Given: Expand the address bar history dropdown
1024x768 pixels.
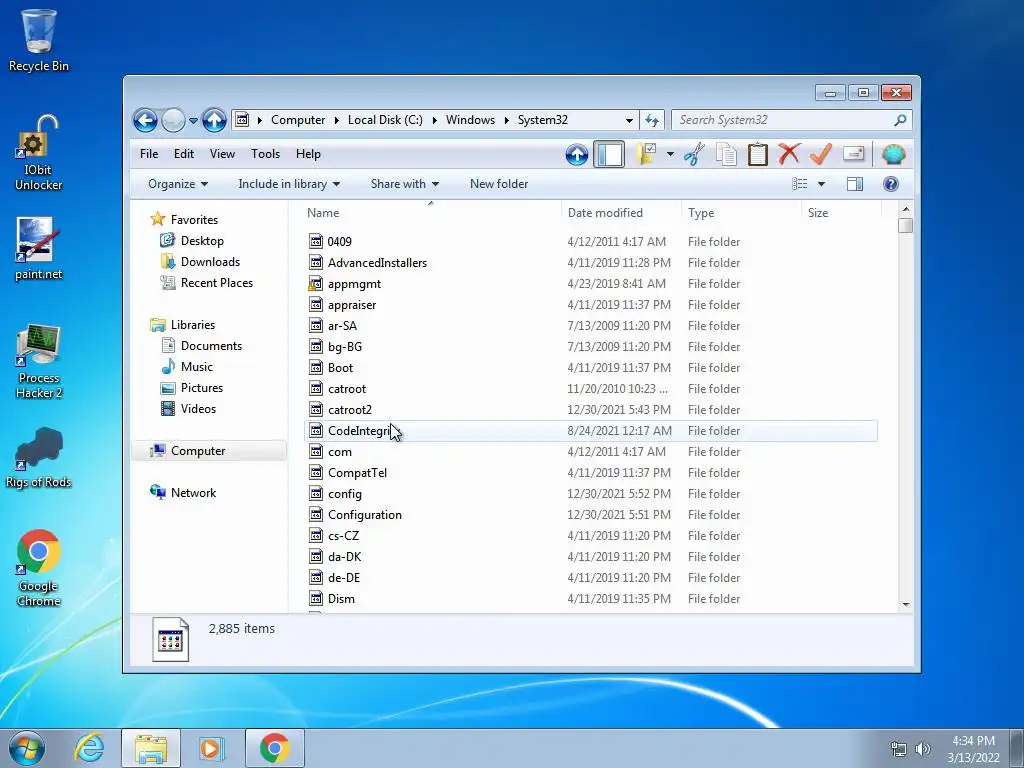Looking at the screenshot, I should coord(629,121).
